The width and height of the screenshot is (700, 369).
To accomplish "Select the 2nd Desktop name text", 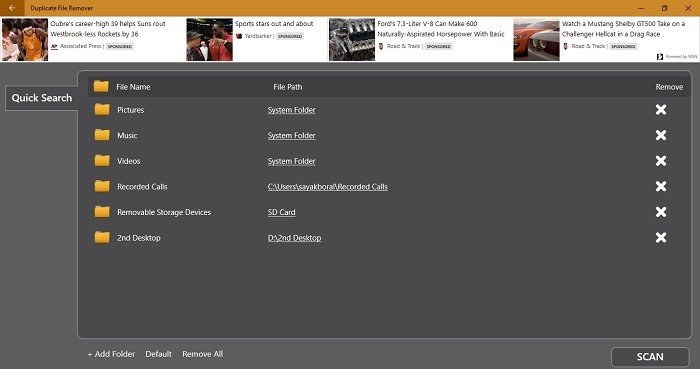I will pyautogui.click(x=139, y=238).
